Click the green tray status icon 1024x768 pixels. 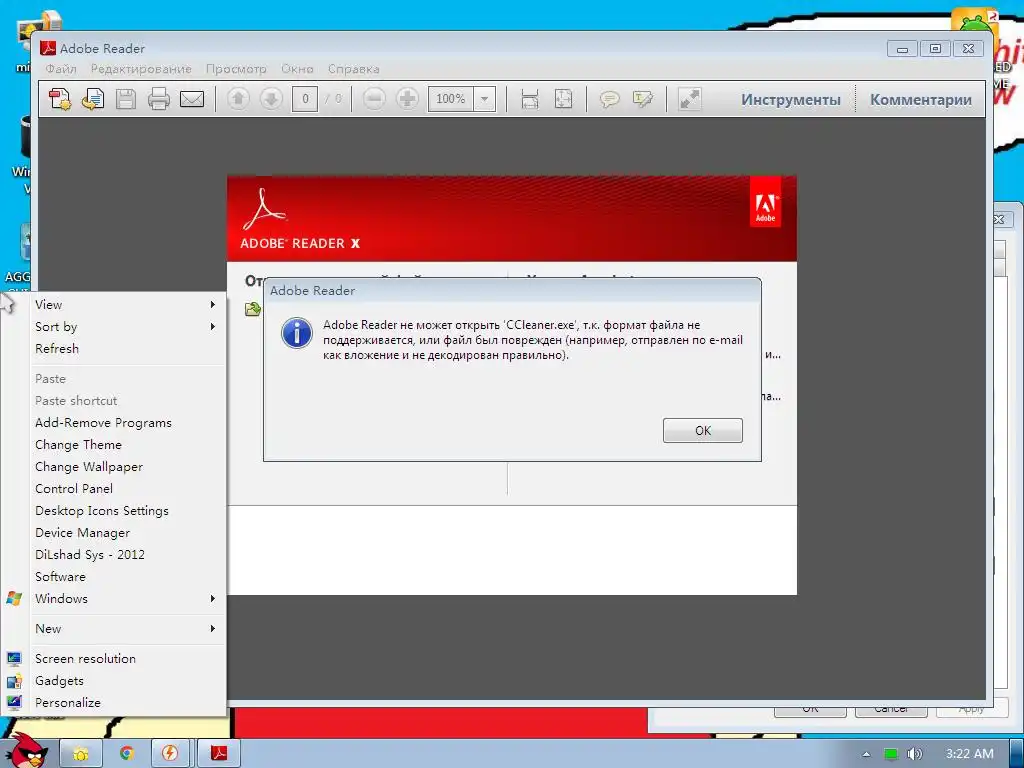click(891, 754)
